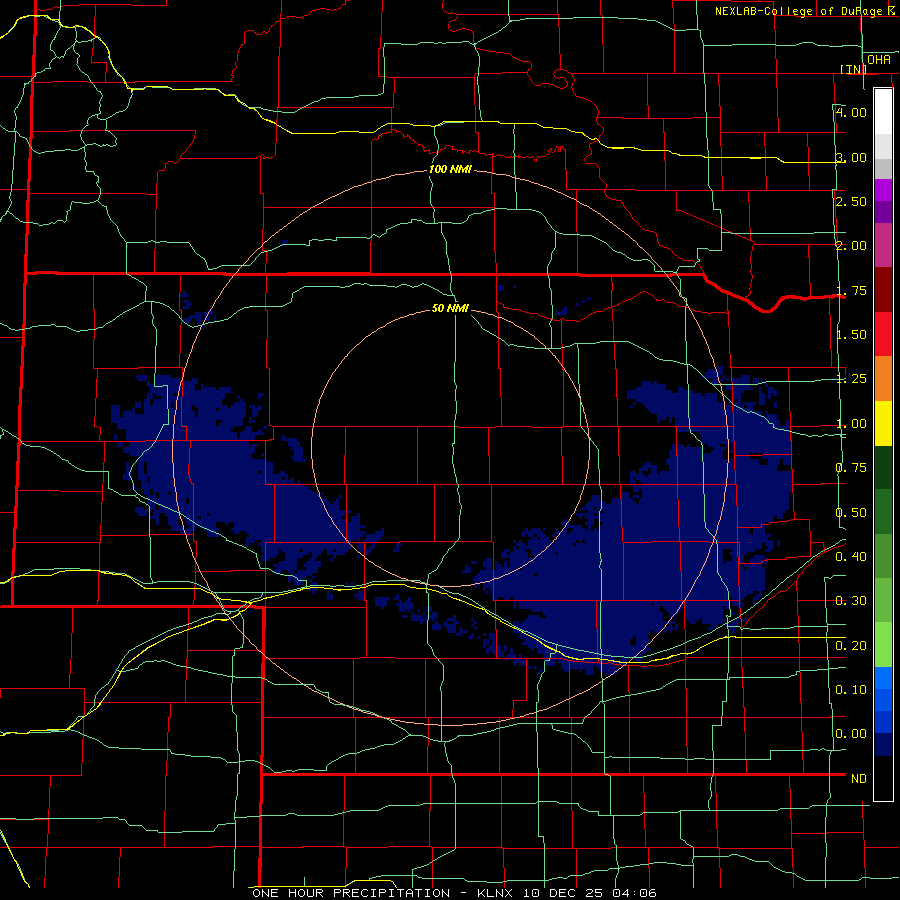
Task: Click the 100 NMI range ring label
Action: (450, 169)
